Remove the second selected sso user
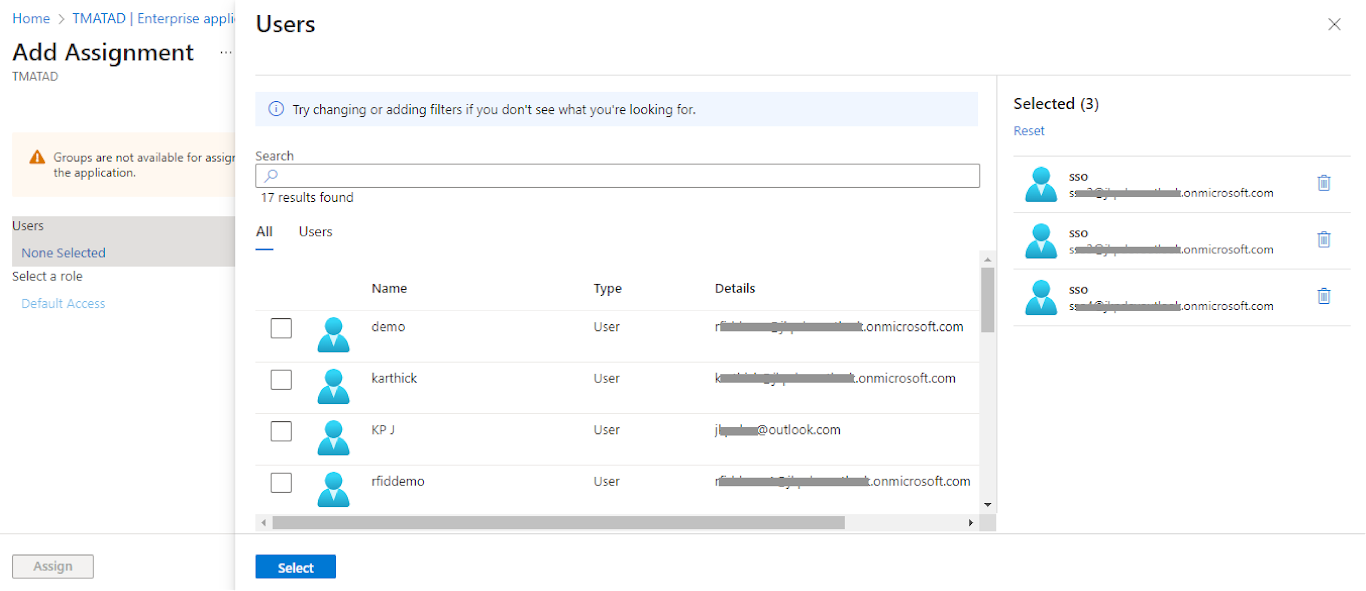Screen dimensions: 1366x591 (x=1324, y=239)
